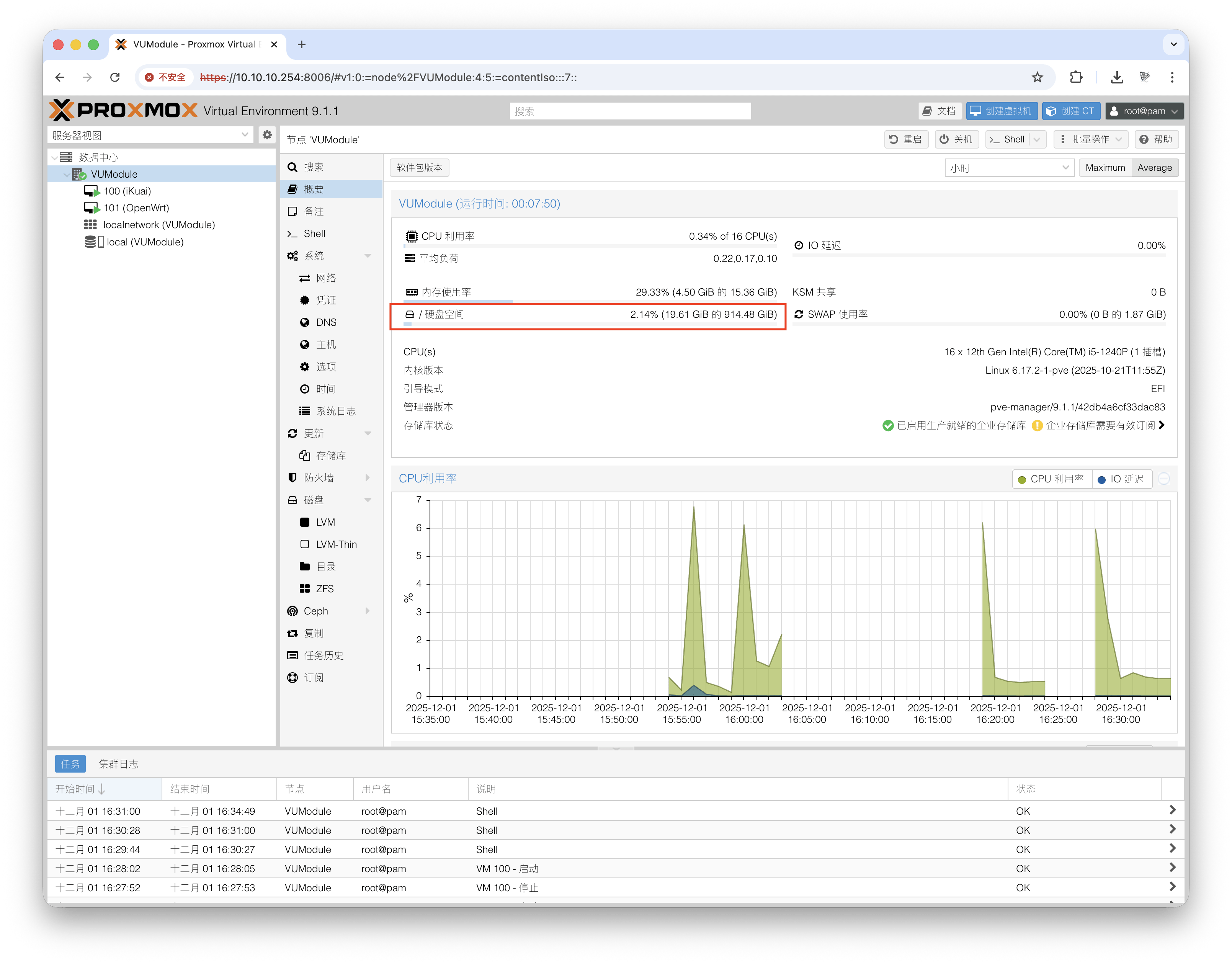Switch the graph to Maximum values
Screen dimensions: 1232x964
pos(1105,168)
